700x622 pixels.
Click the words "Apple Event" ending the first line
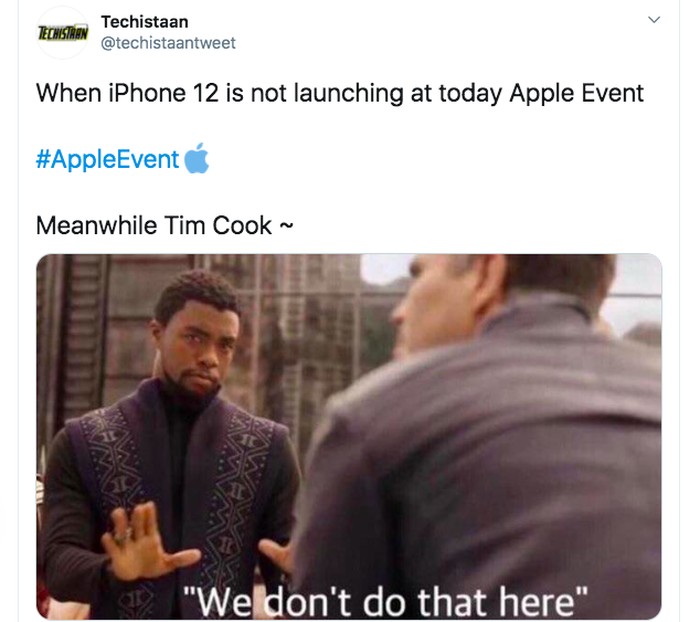[x=577, y=94]
